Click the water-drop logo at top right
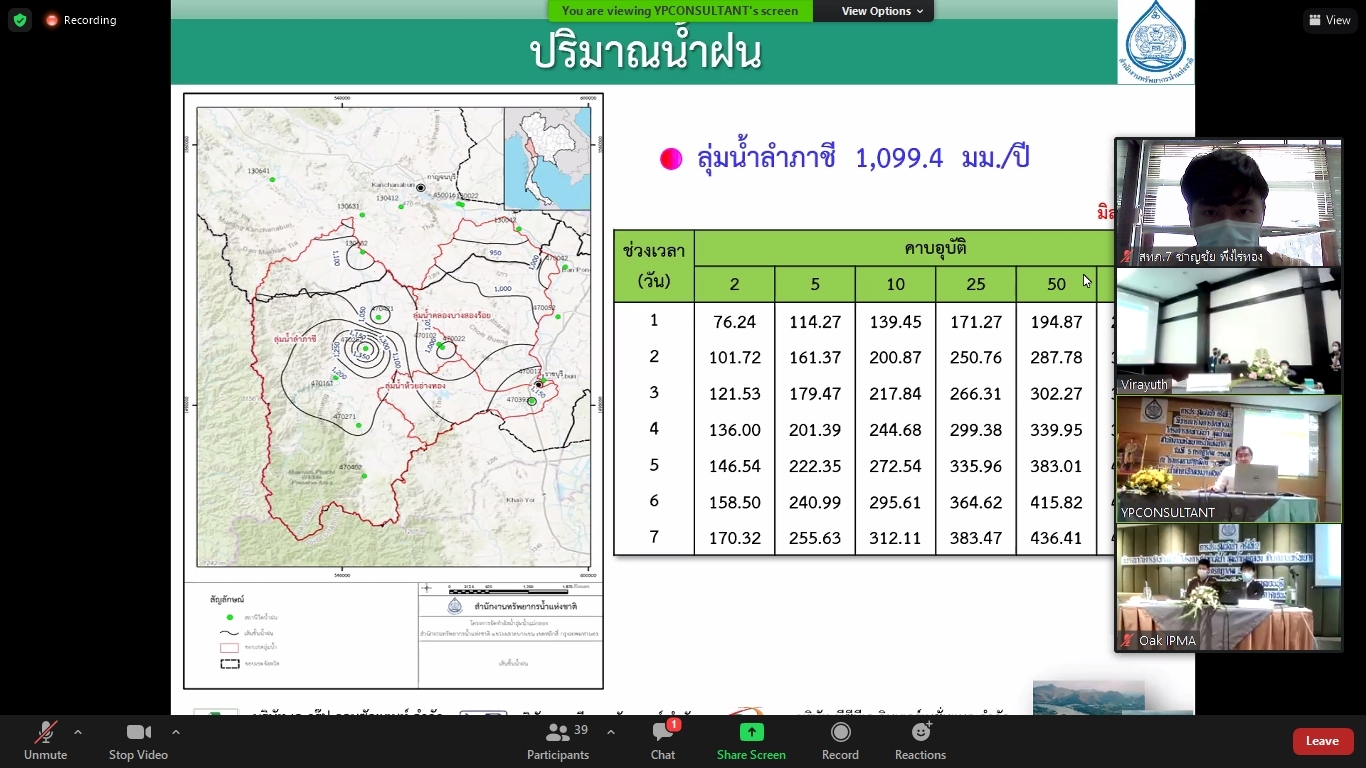This screenshot has height=768, width=1366. pos(1155,42)
